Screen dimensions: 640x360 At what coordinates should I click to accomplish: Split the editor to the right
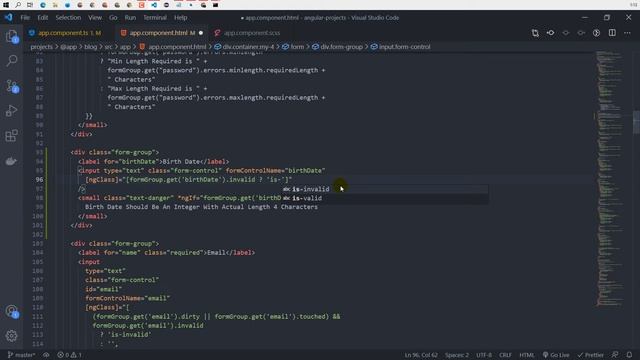(612, 33)
